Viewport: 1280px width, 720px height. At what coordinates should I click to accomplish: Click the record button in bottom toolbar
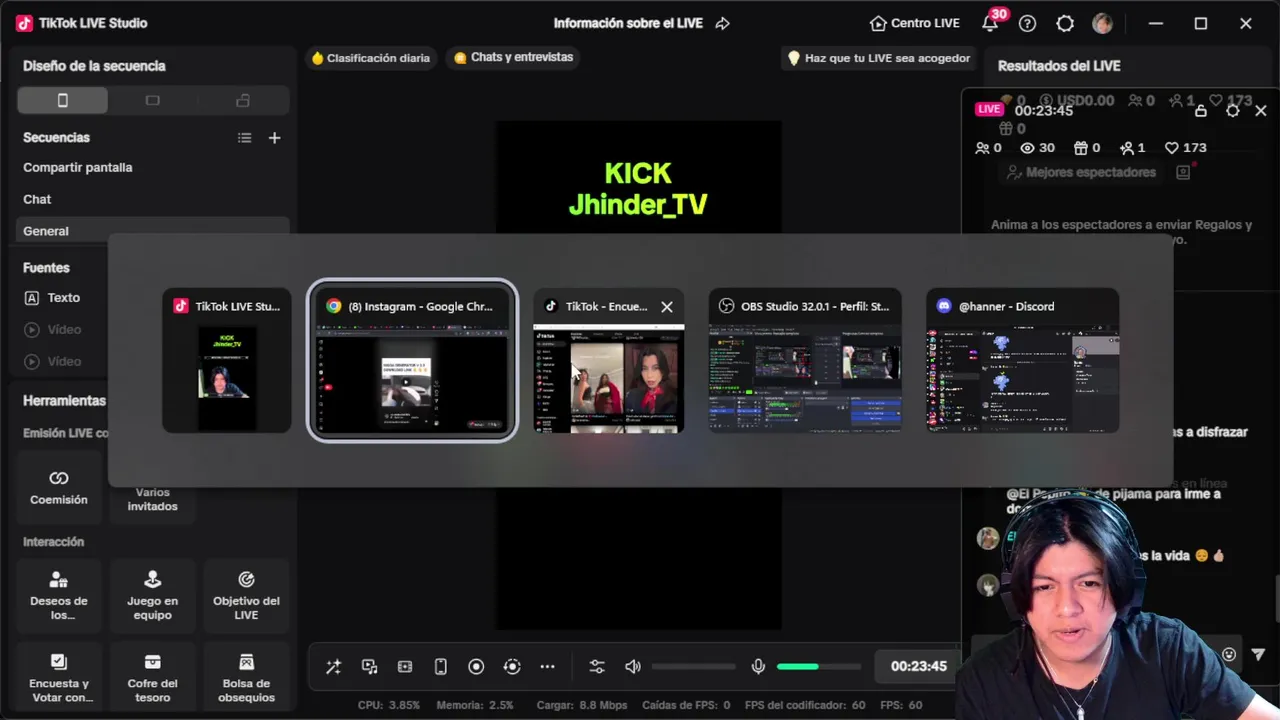[476, 667]
